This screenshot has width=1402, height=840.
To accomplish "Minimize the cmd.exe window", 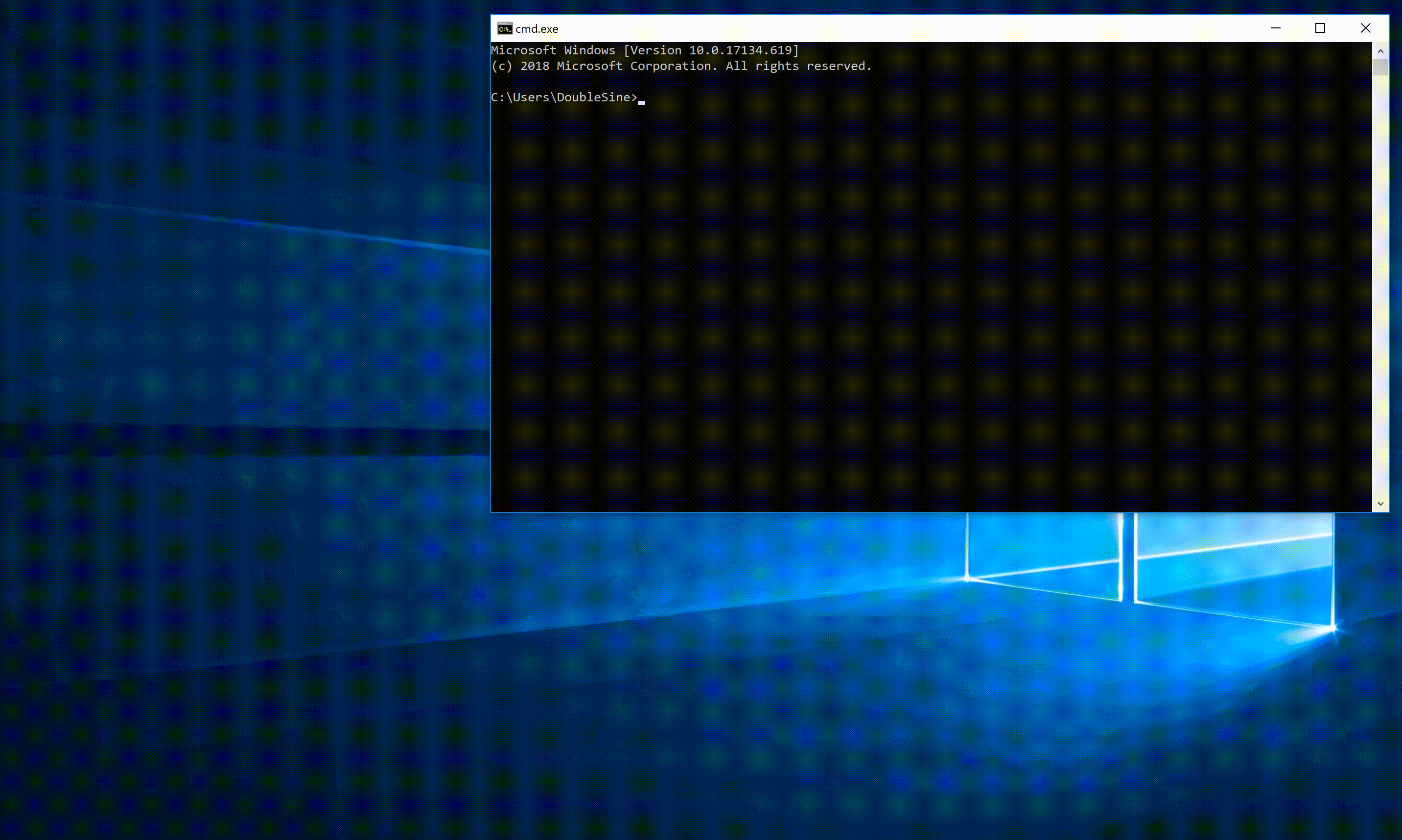I will (1275, 28).
